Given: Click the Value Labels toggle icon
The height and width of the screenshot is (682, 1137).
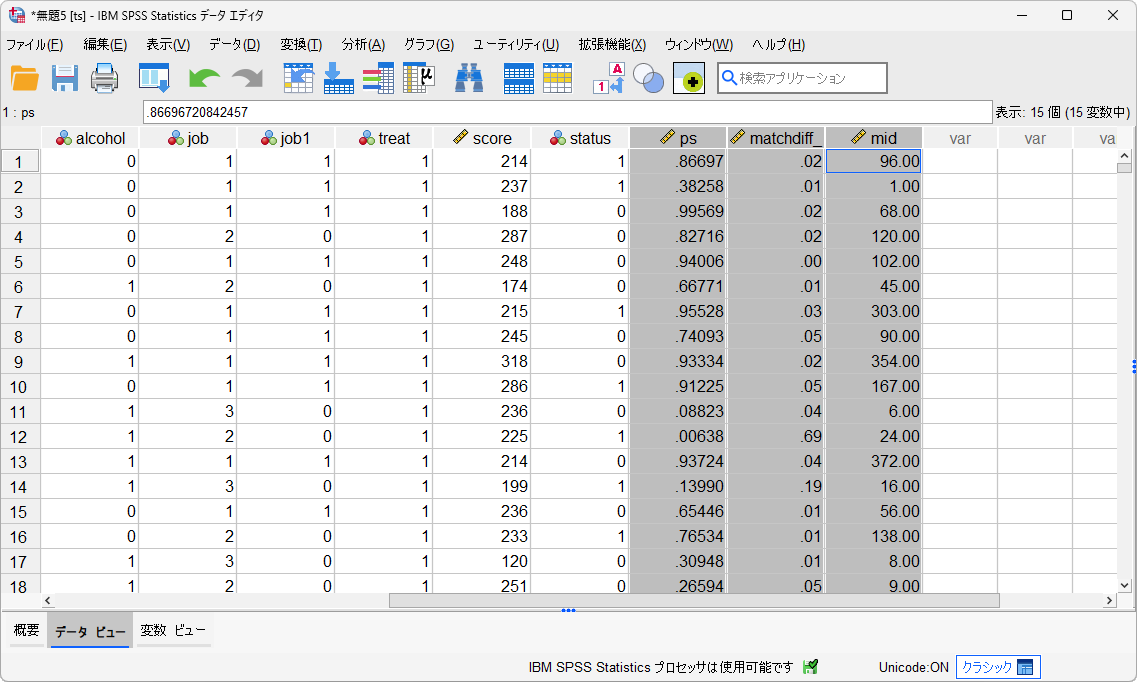Looking at the screenshot, I should [x=608, y=78].
